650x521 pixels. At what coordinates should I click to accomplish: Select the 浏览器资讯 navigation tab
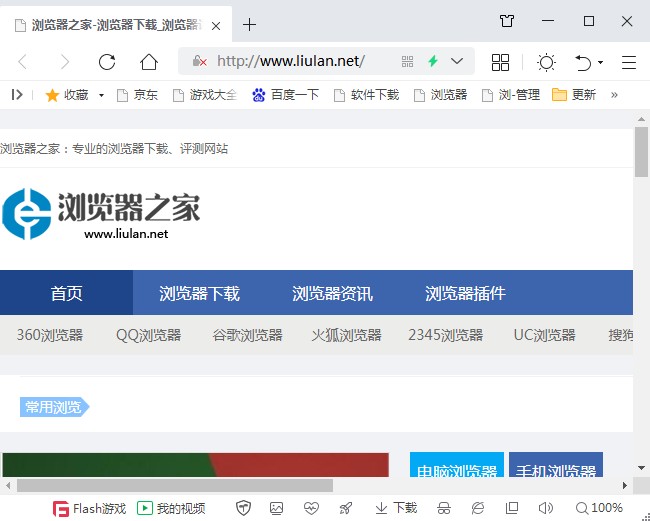[332, 293]
